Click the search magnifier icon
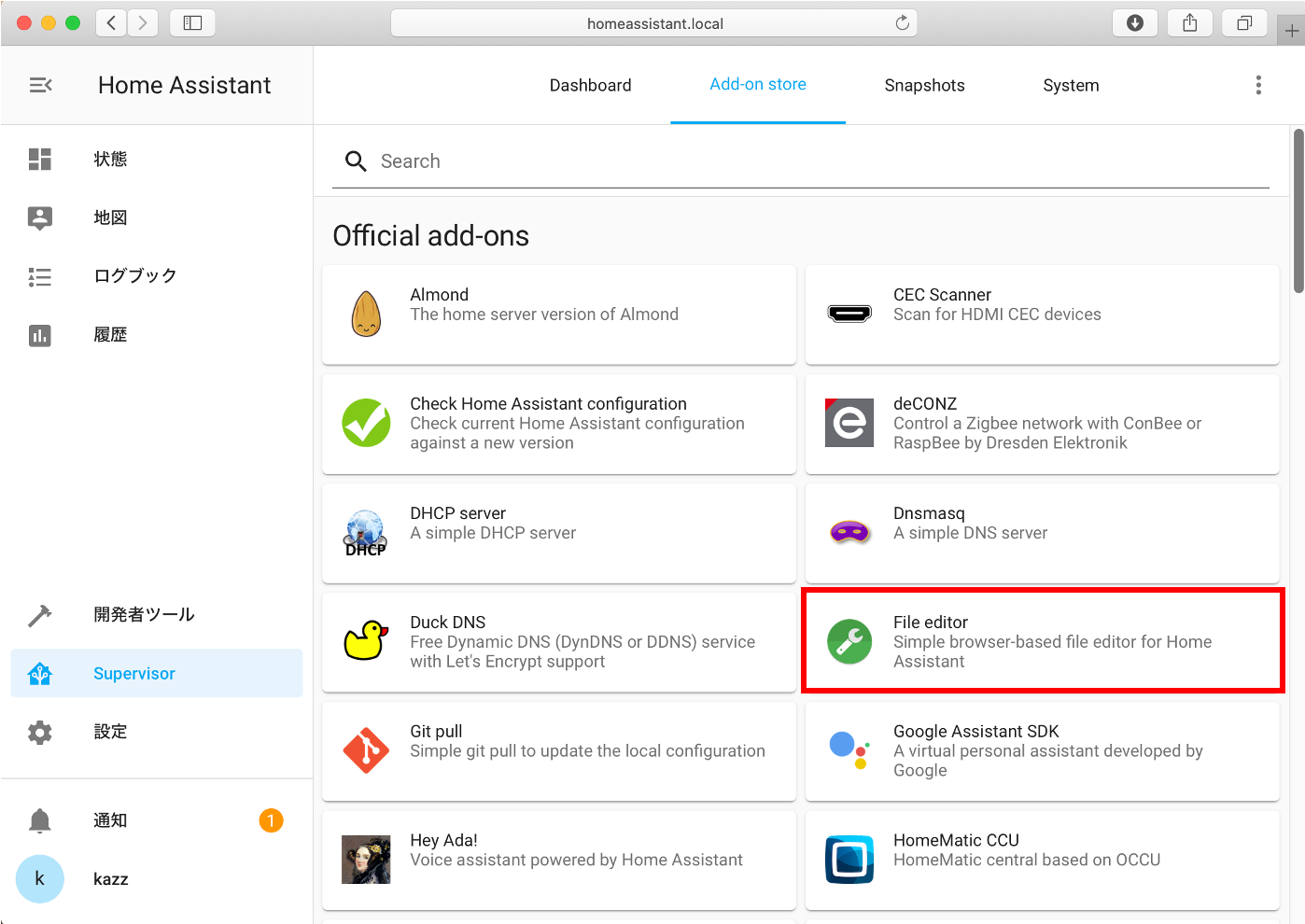Viewport: 1305px width, 924px height. pyautogui.click(x=356, y=161)
